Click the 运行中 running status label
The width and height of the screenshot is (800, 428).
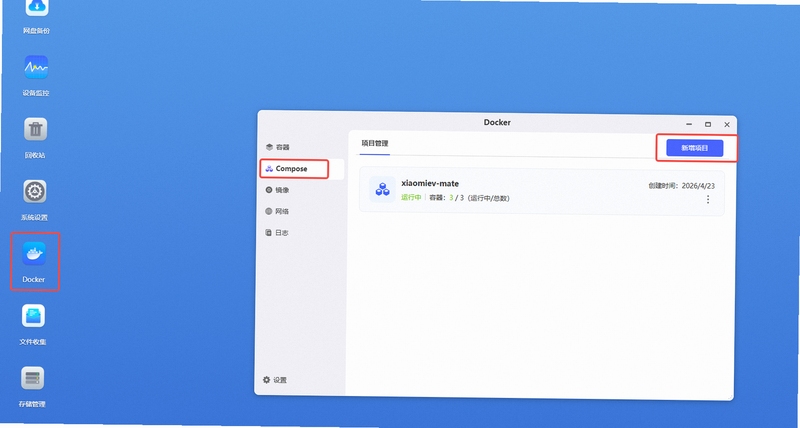tap(411, 197)
